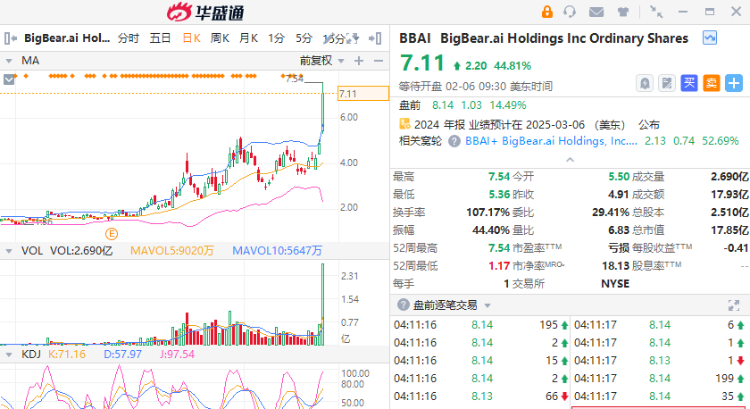
Task: Select trade row 04:11:16 with volume 195
Action: 481,325
